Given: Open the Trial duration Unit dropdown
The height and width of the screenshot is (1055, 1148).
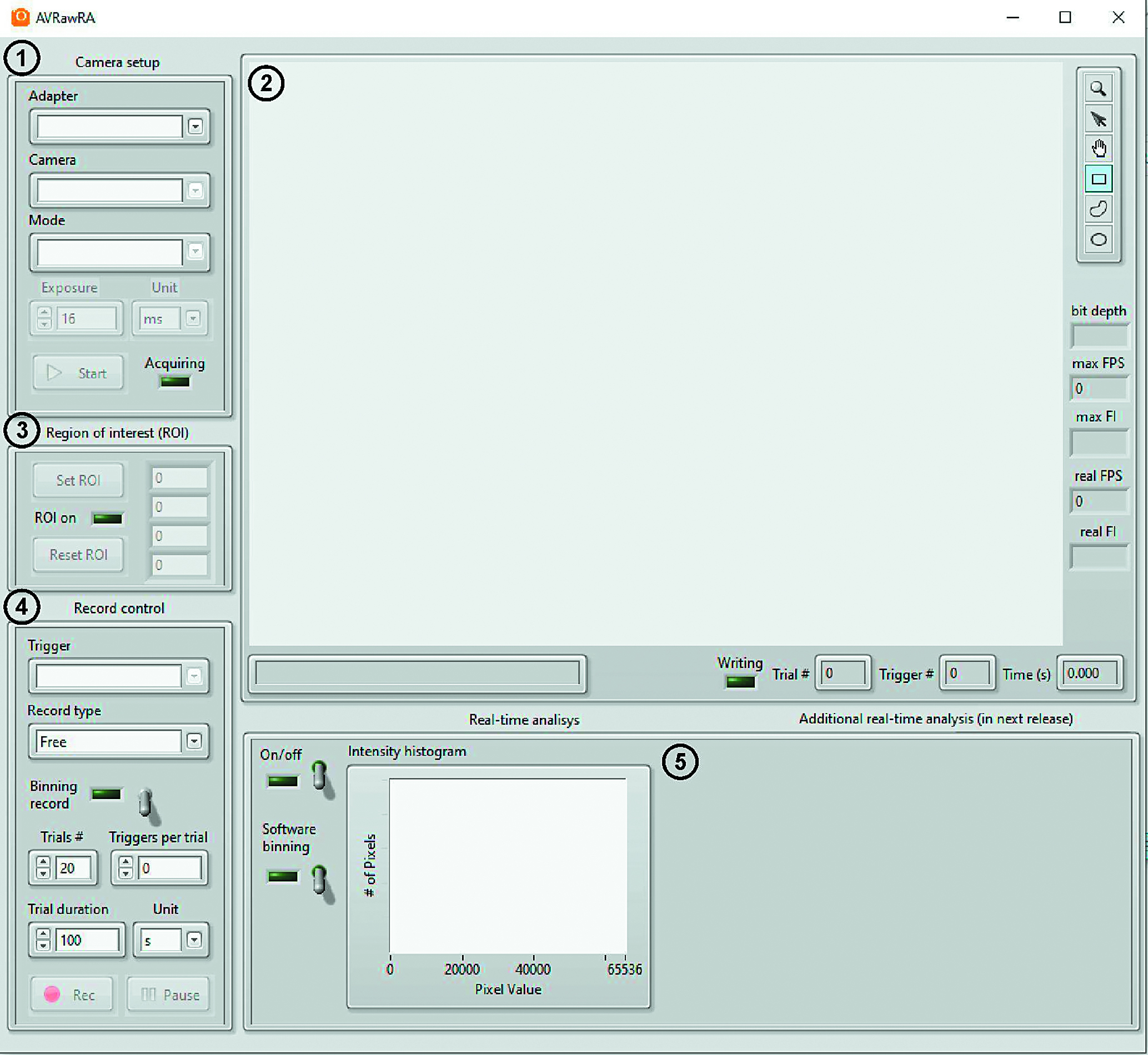Looking at the screenshot, I should coord(194,940).
